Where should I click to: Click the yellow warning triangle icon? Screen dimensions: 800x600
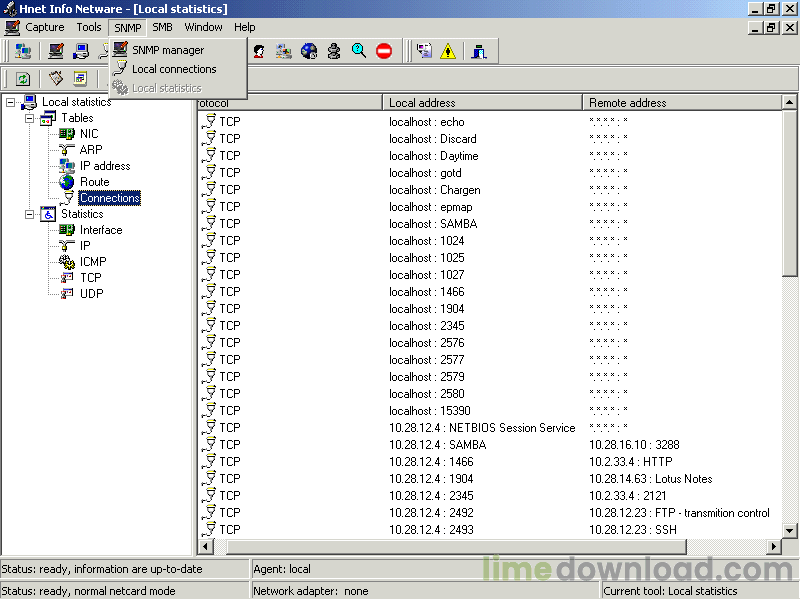(x=447, y=51)
